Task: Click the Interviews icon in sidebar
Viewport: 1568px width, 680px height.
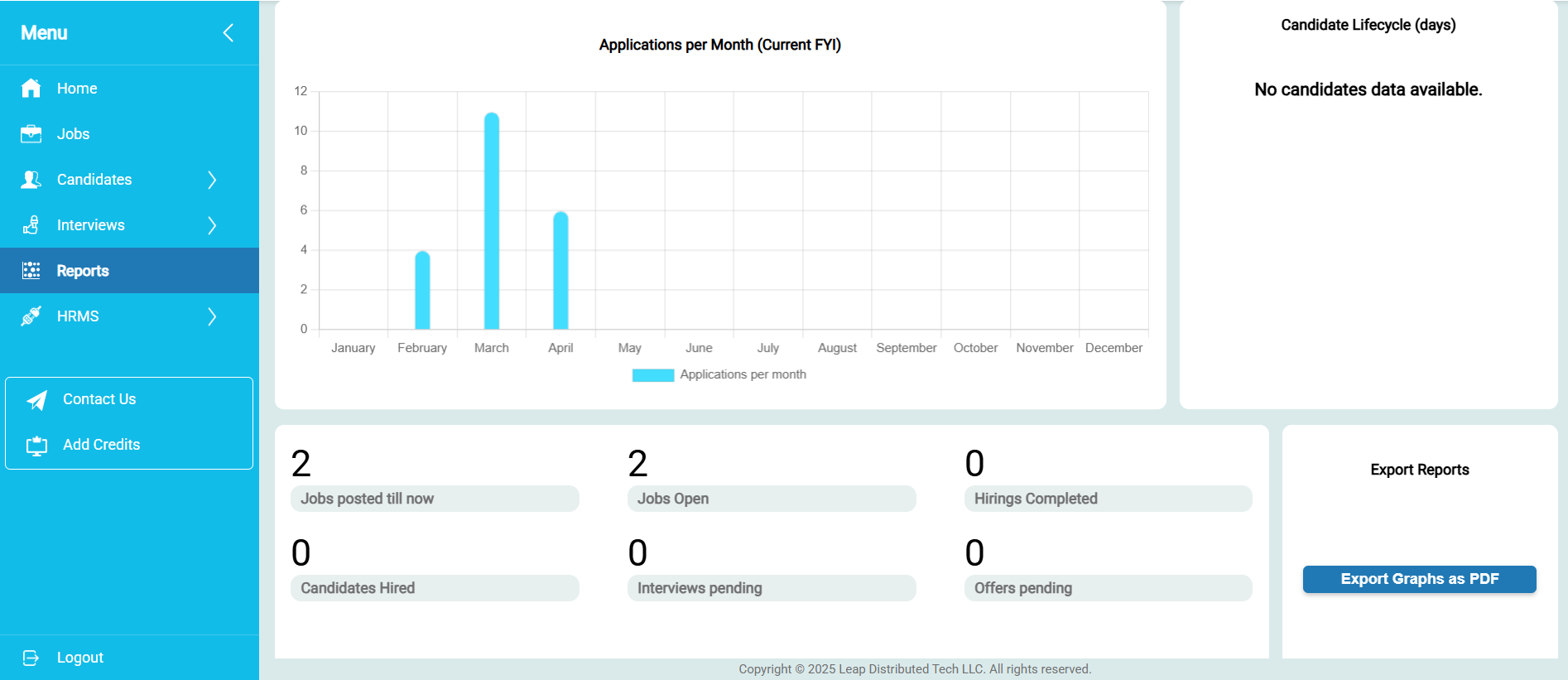Action: [31, 225]
